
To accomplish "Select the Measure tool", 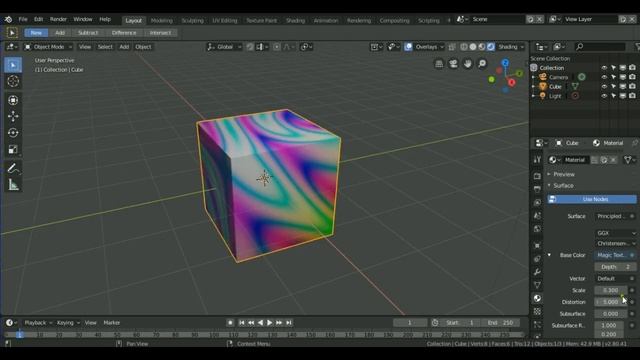I will 13,185.
